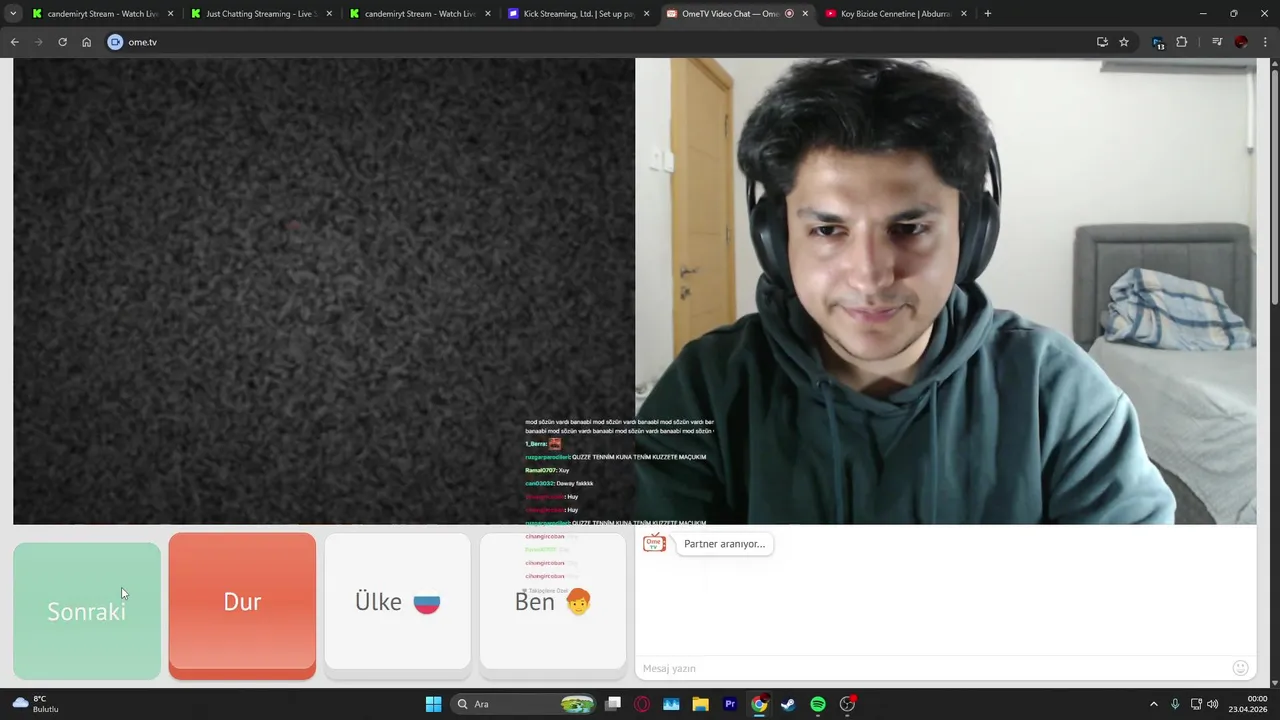Reload the ome.tv page
Image resolution: width=1280 pixels, height=720 pixels.
pos(62,42)
